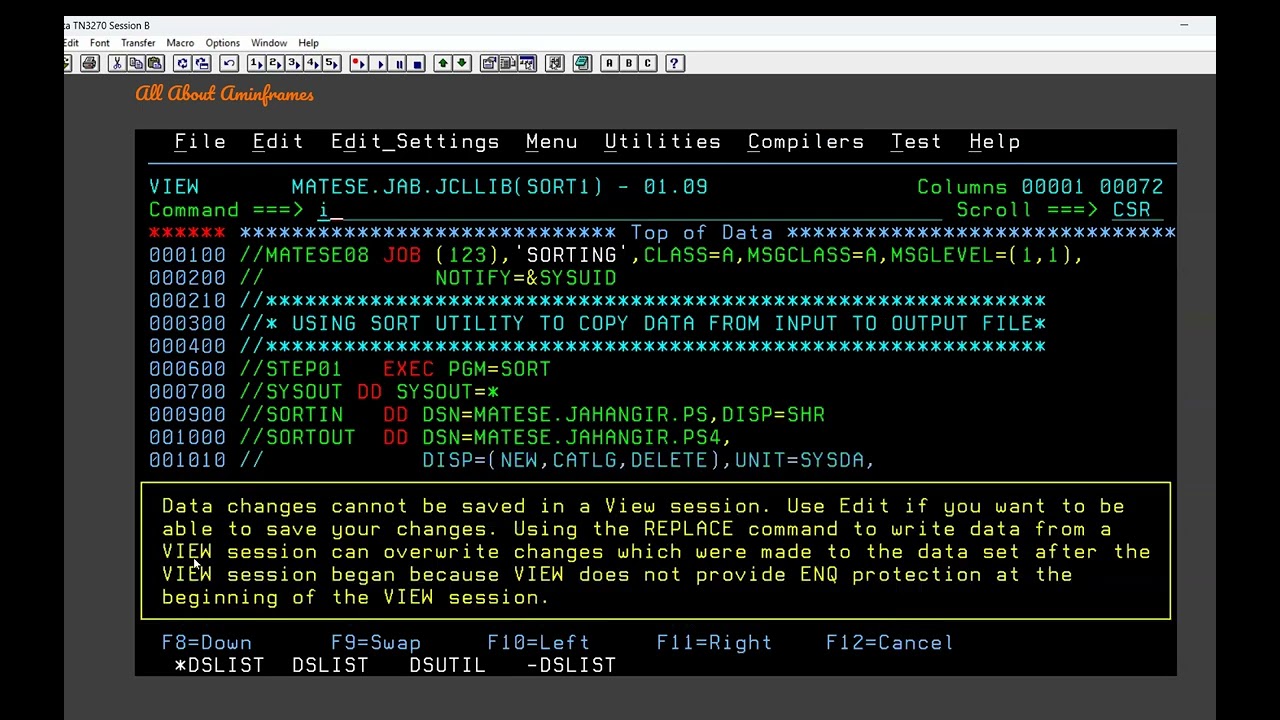Click the PGM=SORT text
Image resolution: width=1280 pixels, height=720 pixels.
tap(499, 369)
